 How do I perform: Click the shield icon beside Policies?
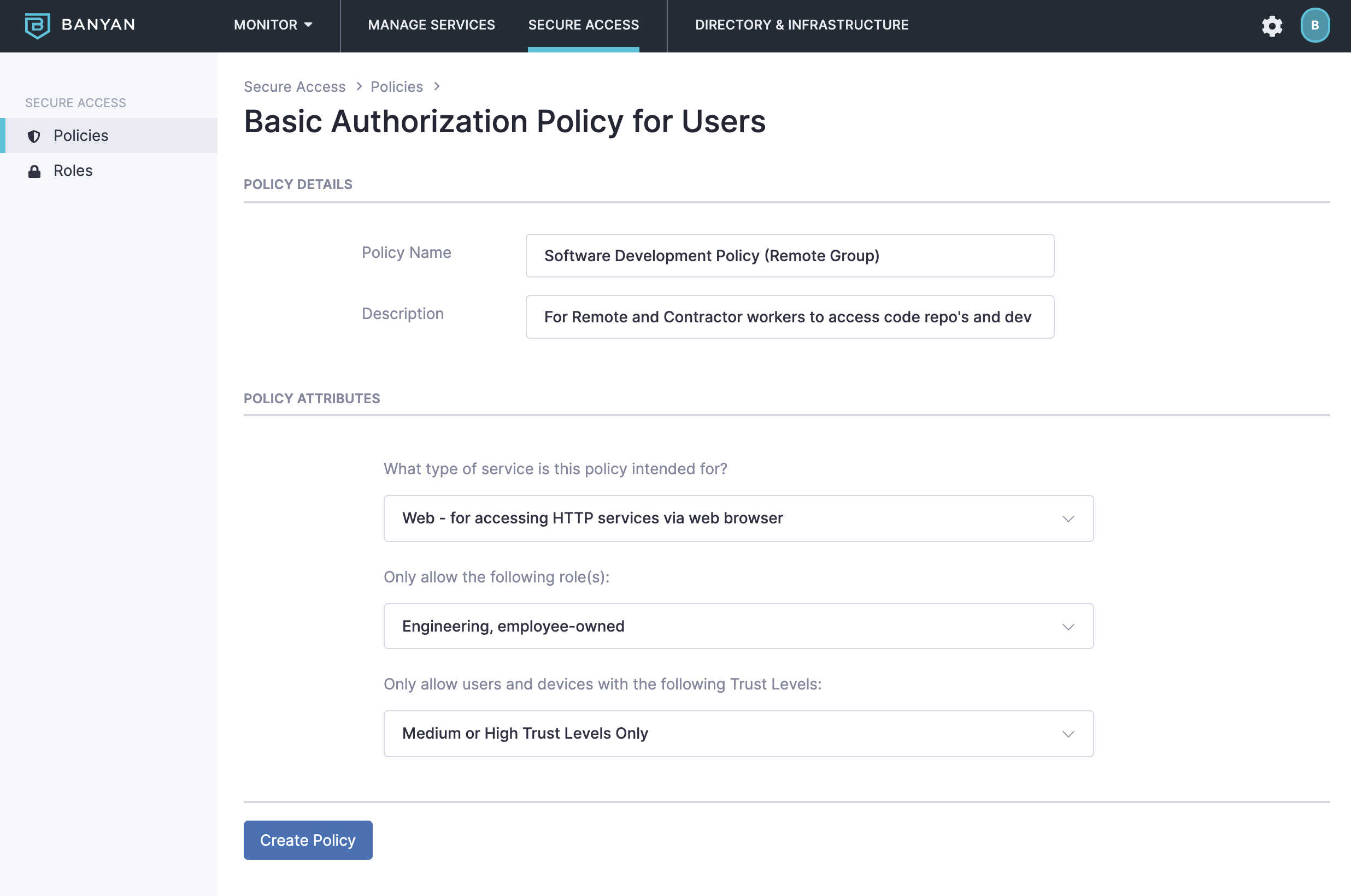tap(34, 136)
